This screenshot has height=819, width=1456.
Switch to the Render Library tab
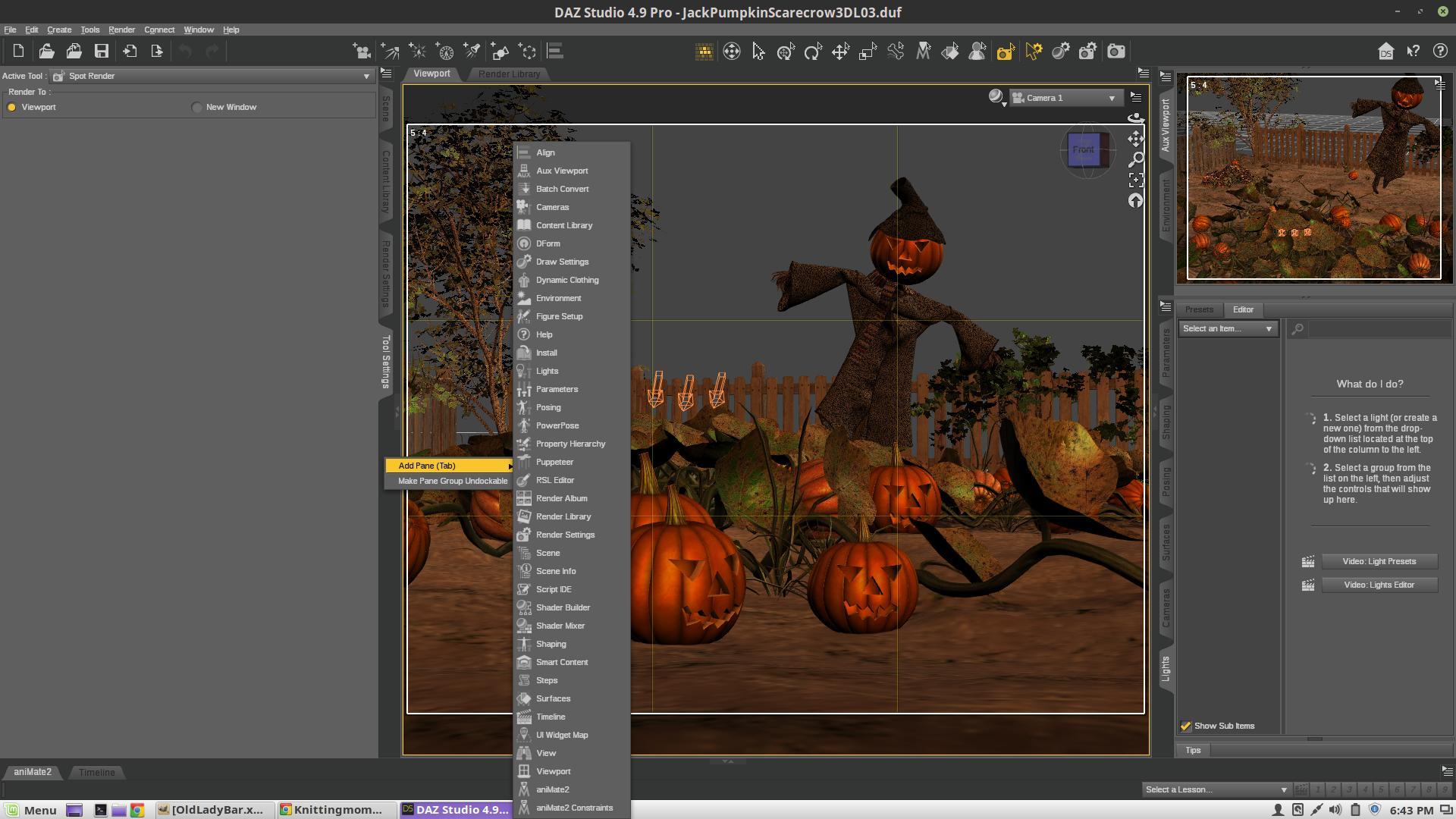(509, 74)
